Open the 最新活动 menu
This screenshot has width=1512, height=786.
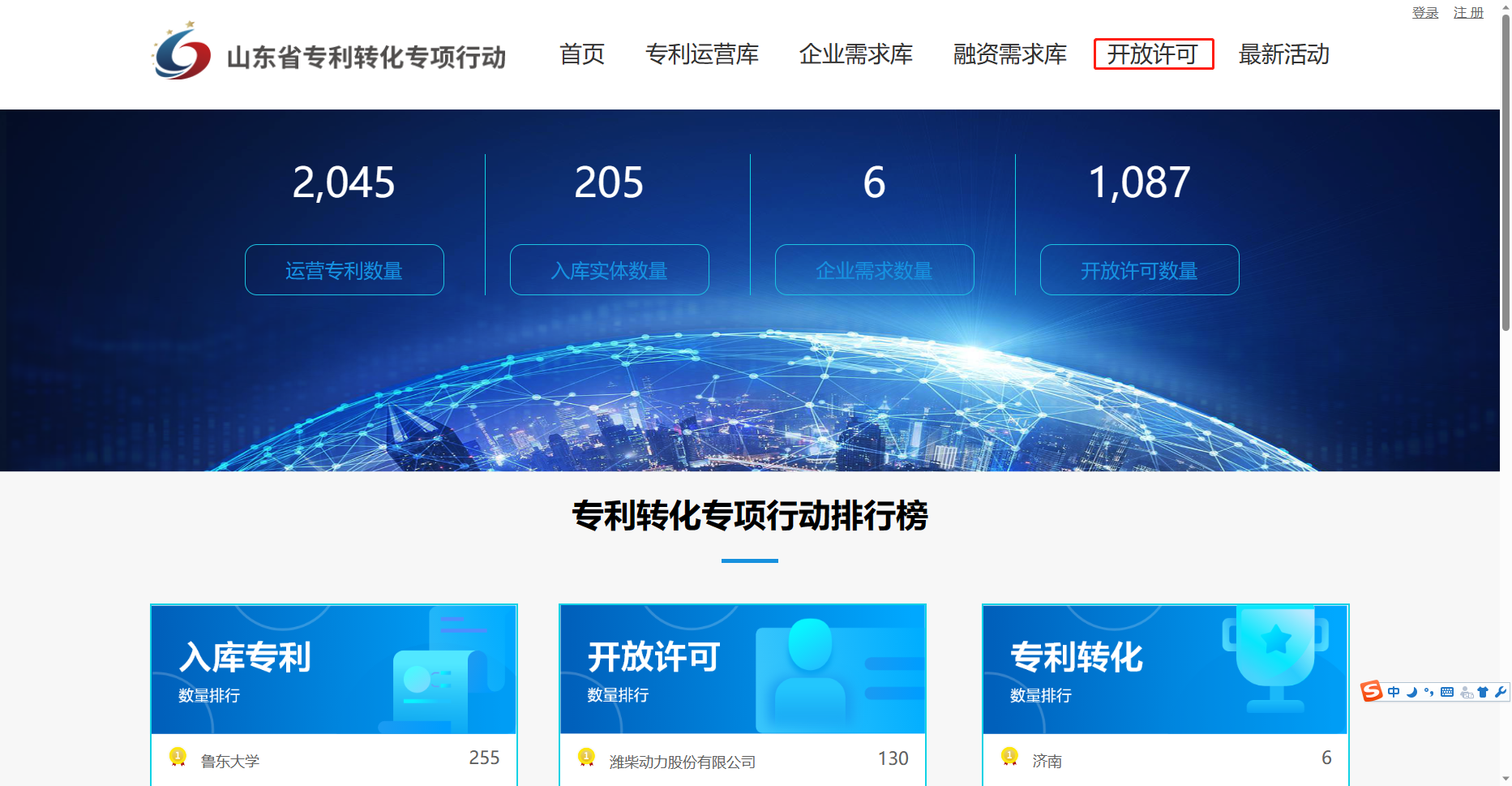click(1284, 54)
